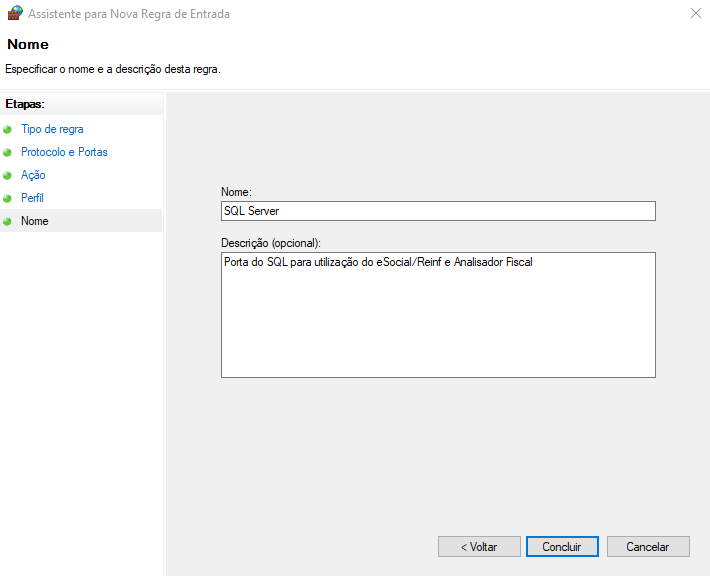Image resolution: width=710 pixels, height=576 pixels.
Task: Focus the Nome field containing SQL Server
Action: click(438, 211)
